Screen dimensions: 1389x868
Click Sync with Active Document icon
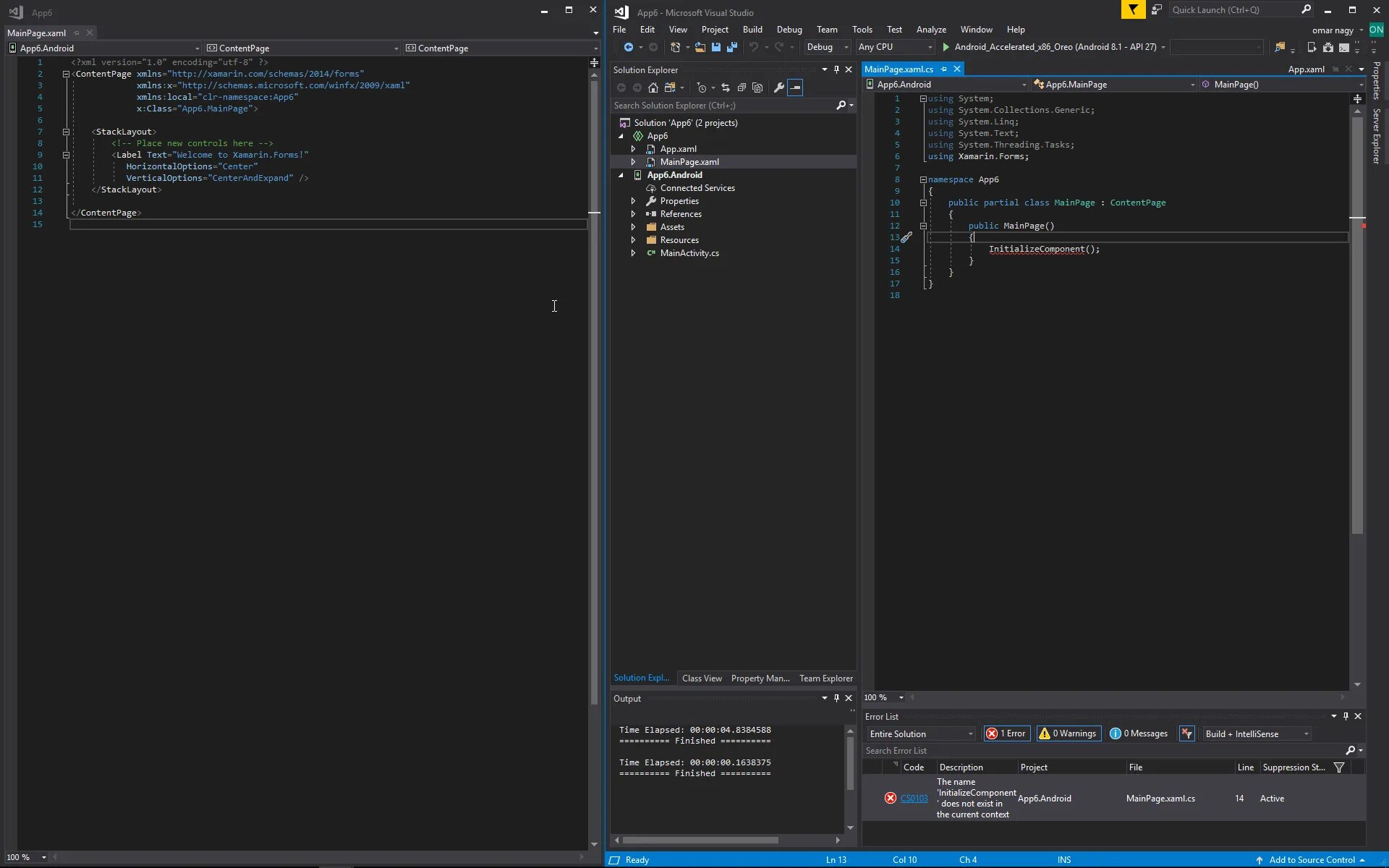click(726, 88)
